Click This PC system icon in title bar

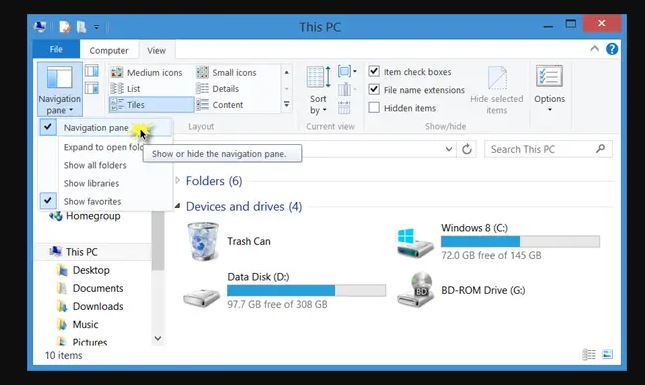coord(40,27)
